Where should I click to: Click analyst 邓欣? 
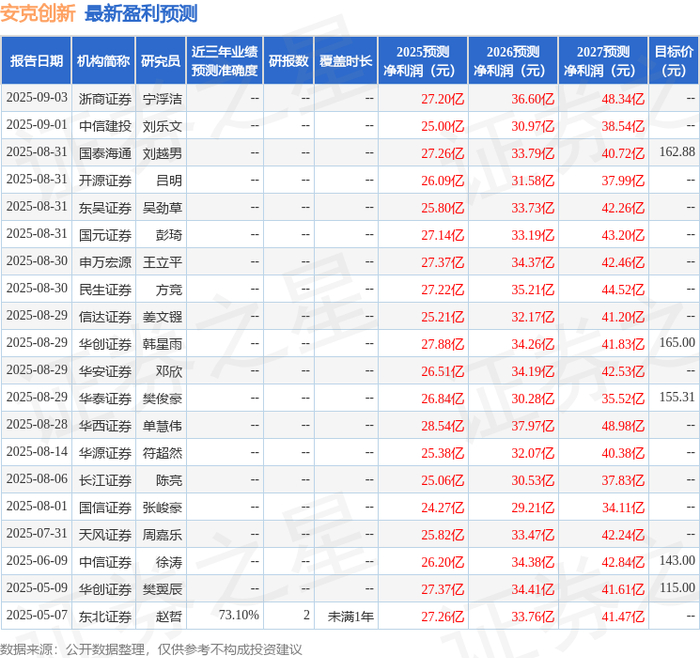click(x=169, y=371)
